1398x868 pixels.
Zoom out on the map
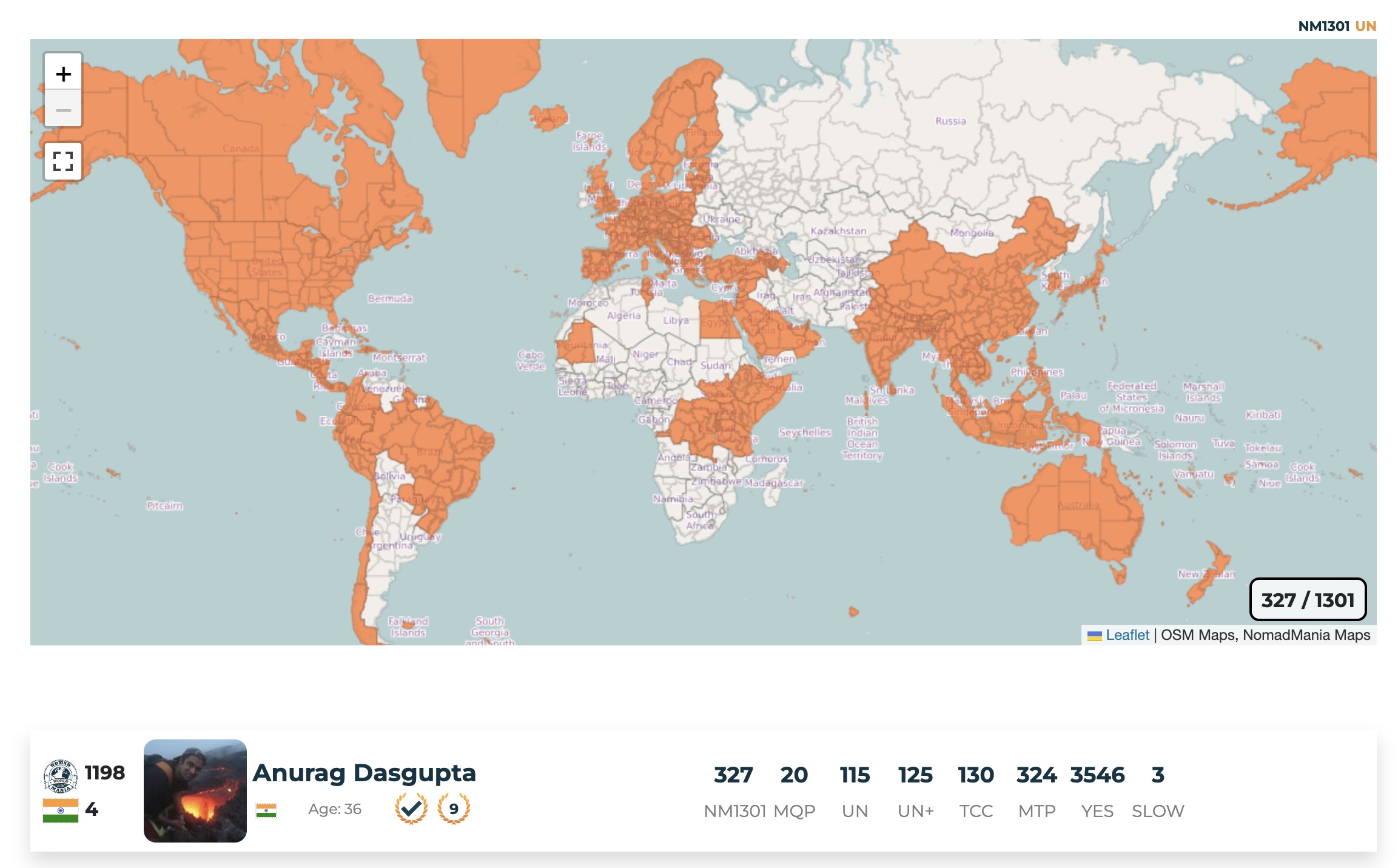(x=63, y=110)
